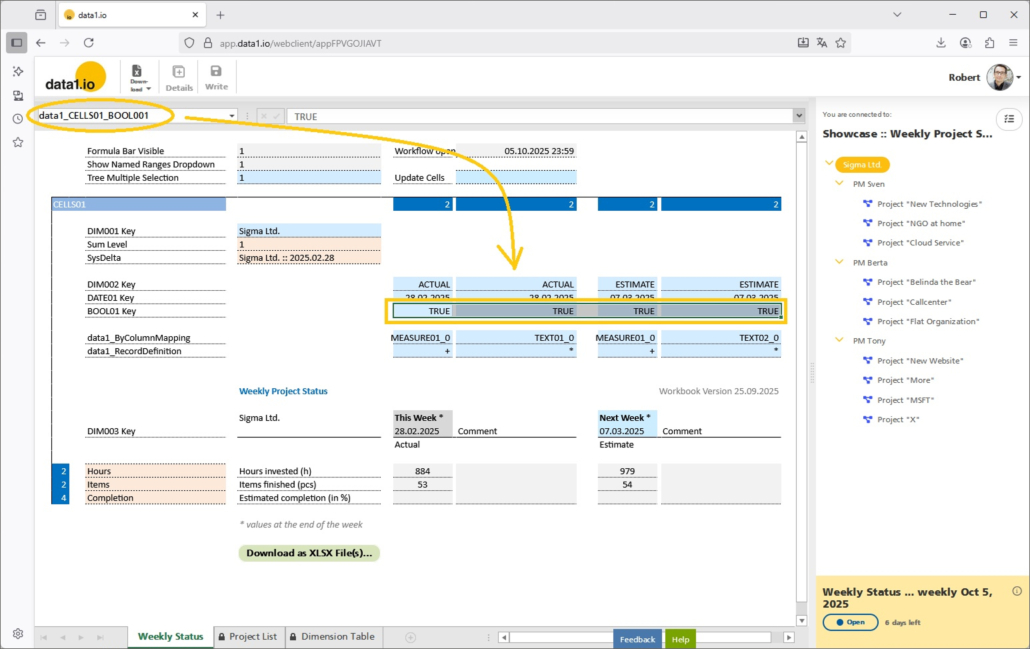Click the info icon on Weekly Status card
Screen dimensions: 1030x649
[1016, 591]
